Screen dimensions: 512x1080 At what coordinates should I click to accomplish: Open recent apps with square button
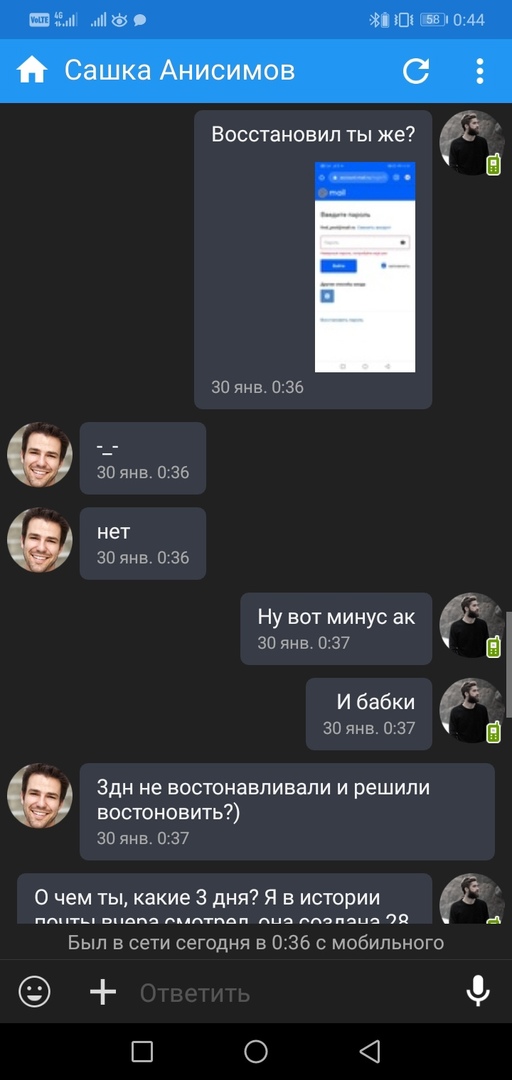(x=142, y=1051)
